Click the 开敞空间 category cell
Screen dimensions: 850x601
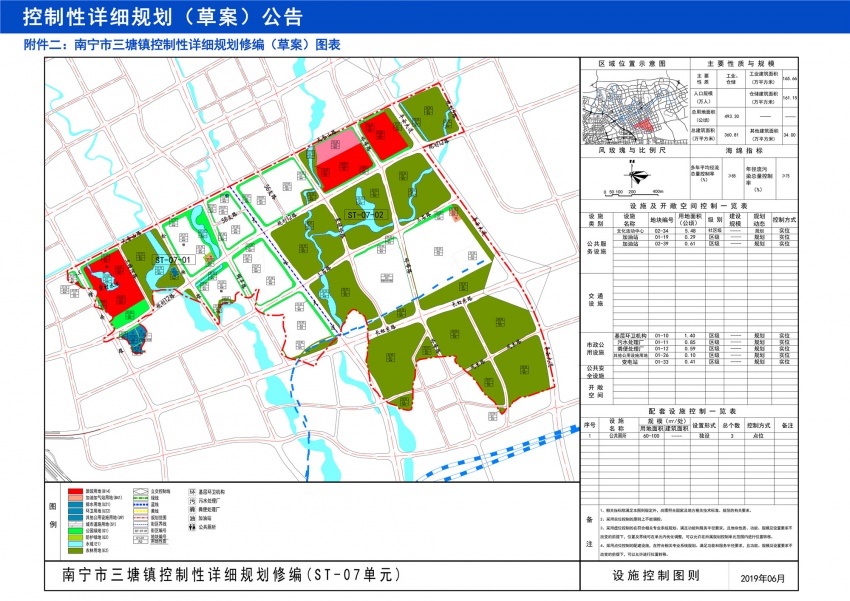point(596,391)
